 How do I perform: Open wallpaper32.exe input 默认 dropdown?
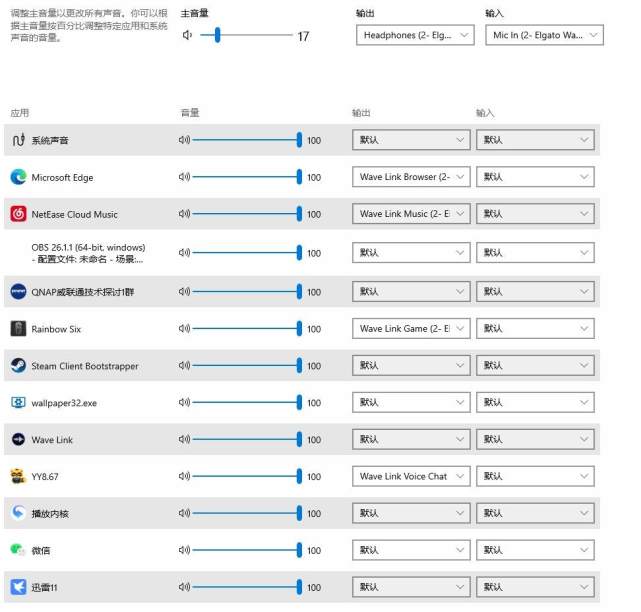click(535, 402)
